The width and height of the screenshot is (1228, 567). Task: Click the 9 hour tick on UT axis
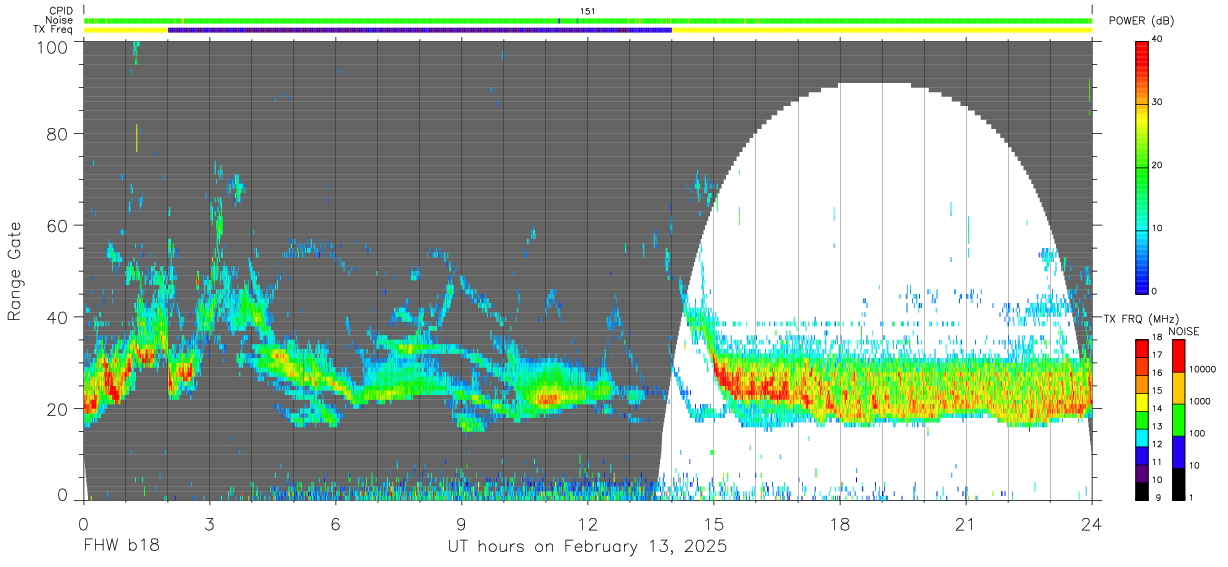(461, 523)
